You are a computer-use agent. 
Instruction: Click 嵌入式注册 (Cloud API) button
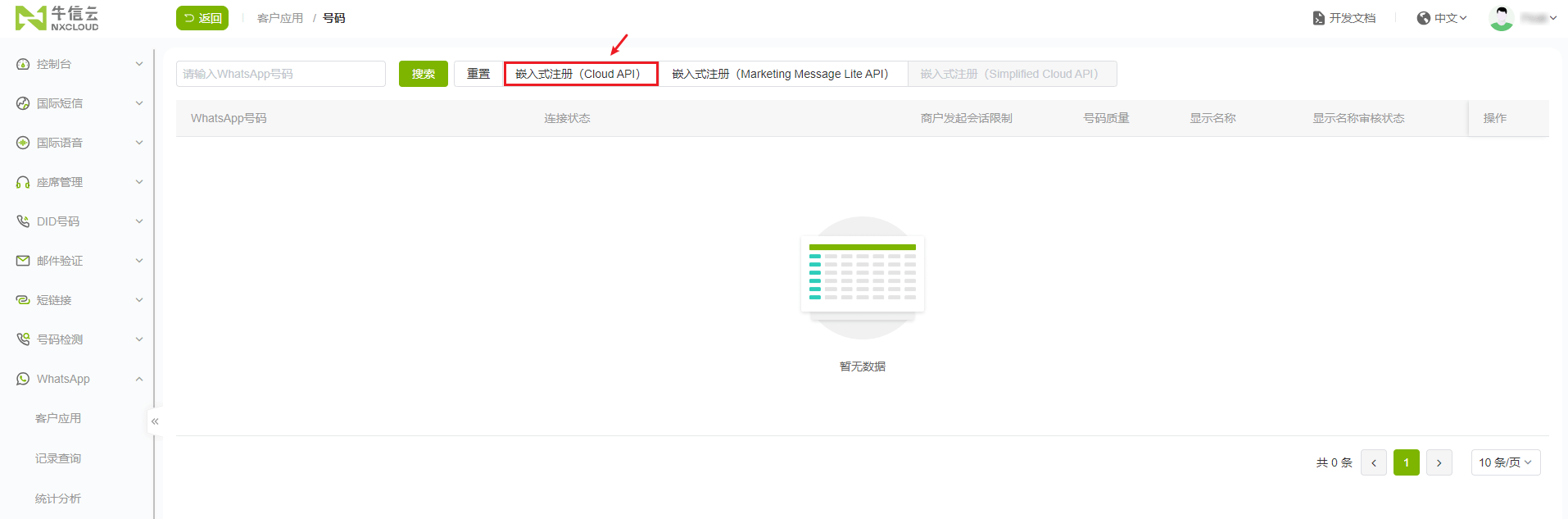tap(581, 74)
